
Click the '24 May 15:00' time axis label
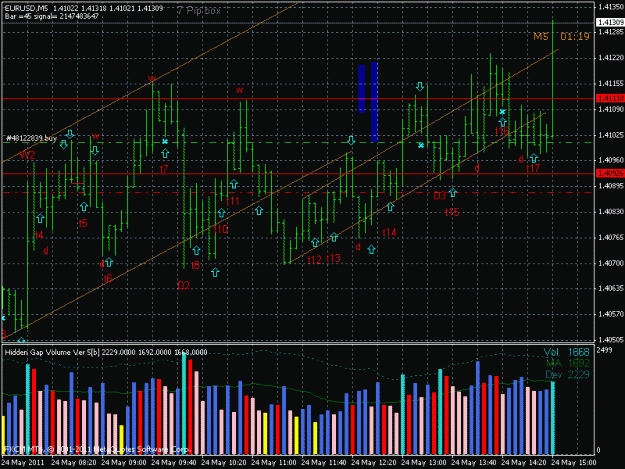click(574, 463)
